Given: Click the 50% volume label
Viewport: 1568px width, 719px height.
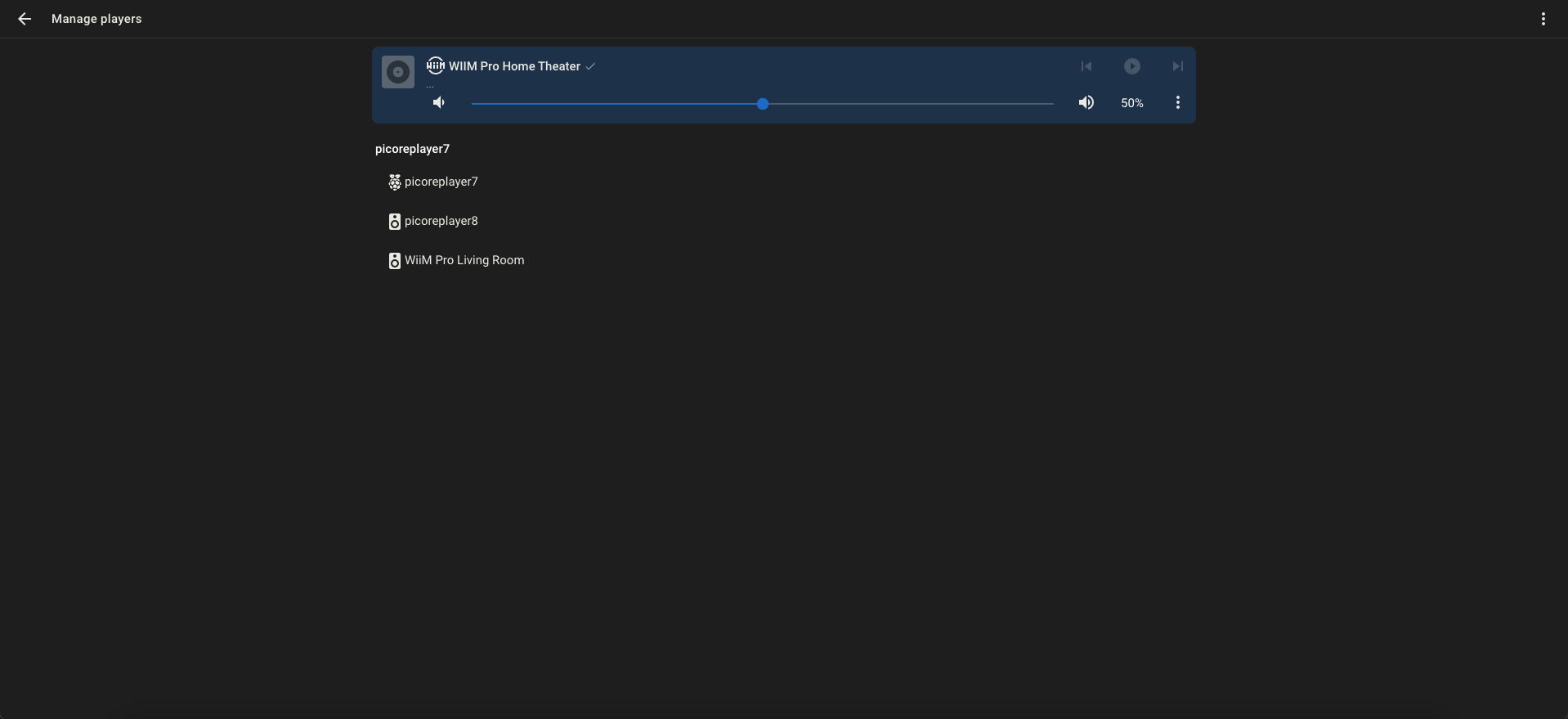Looking at the screenshot, I should pyautogui.click(x=1132, y=103).
